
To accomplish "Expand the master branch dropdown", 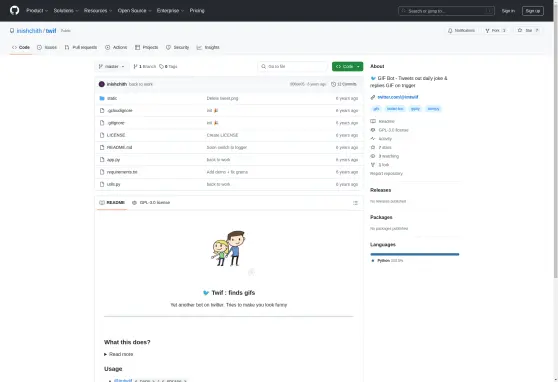I will pos(112,67).
